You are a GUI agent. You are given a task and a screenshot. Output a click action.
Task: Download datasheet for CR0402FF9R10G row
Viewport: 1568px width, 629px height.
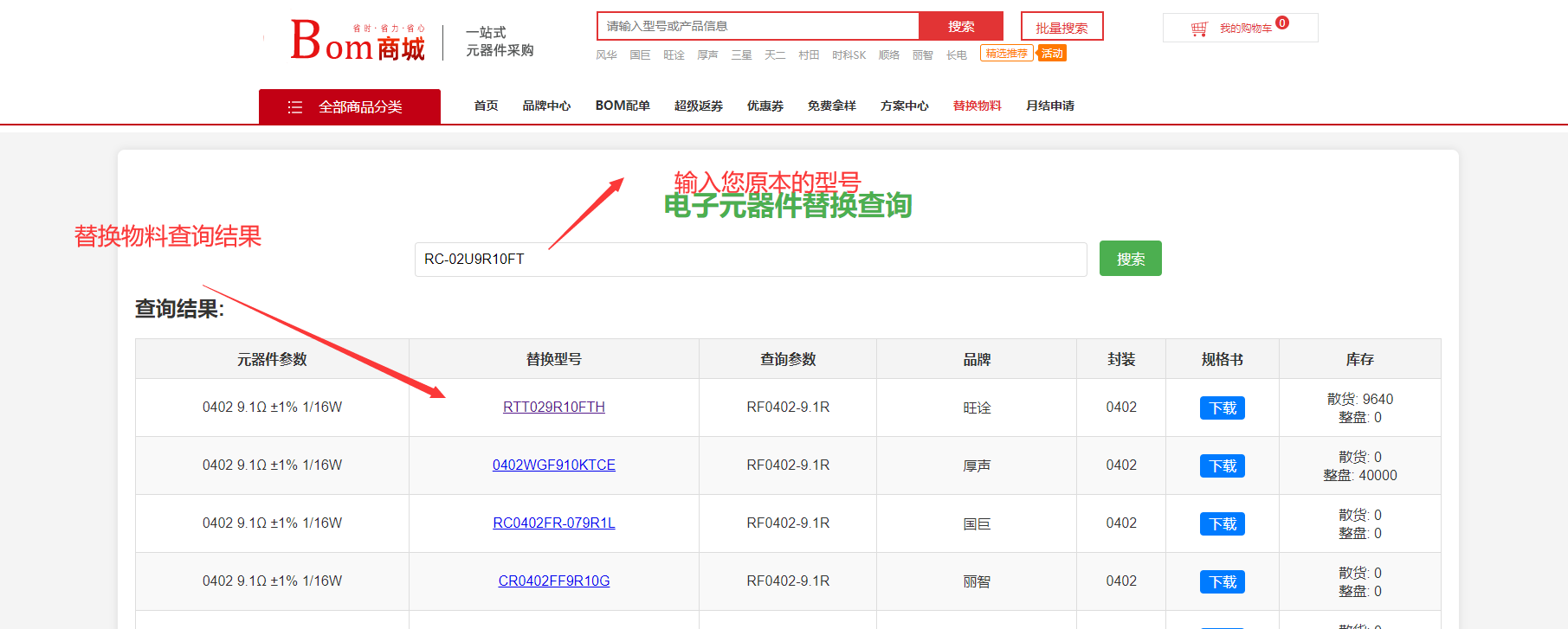(1223, 581)
